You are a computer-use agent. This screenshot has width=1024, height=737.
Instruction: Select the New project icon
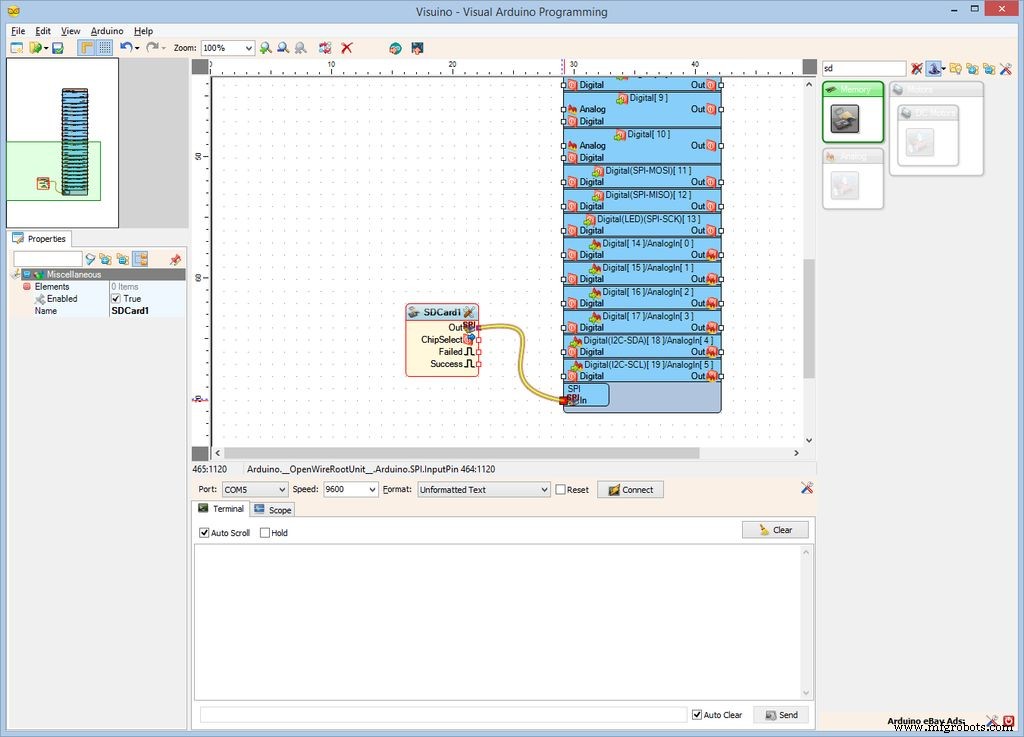point(16,47)
